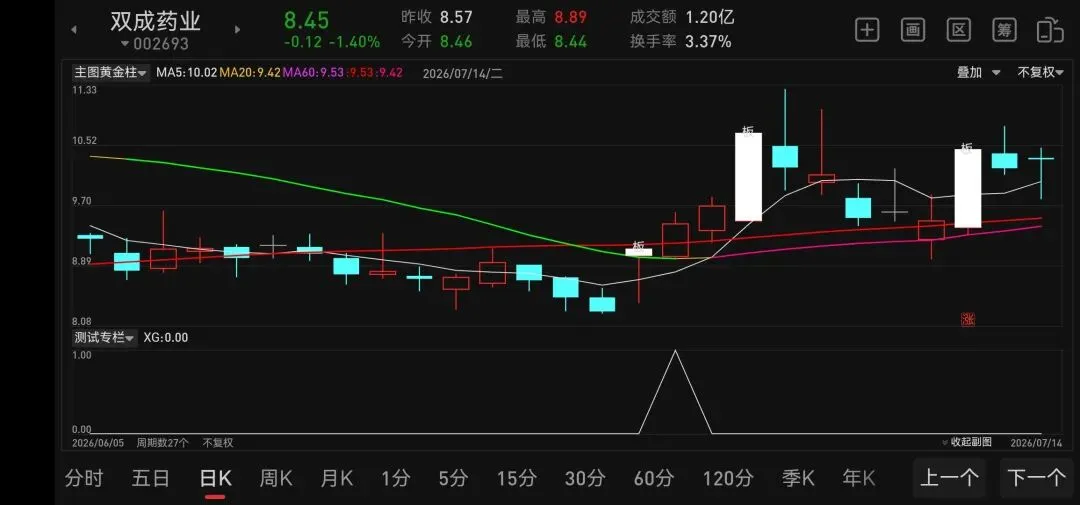
Task: Select the 15分 period tab
Action: [x=517, y=478]
